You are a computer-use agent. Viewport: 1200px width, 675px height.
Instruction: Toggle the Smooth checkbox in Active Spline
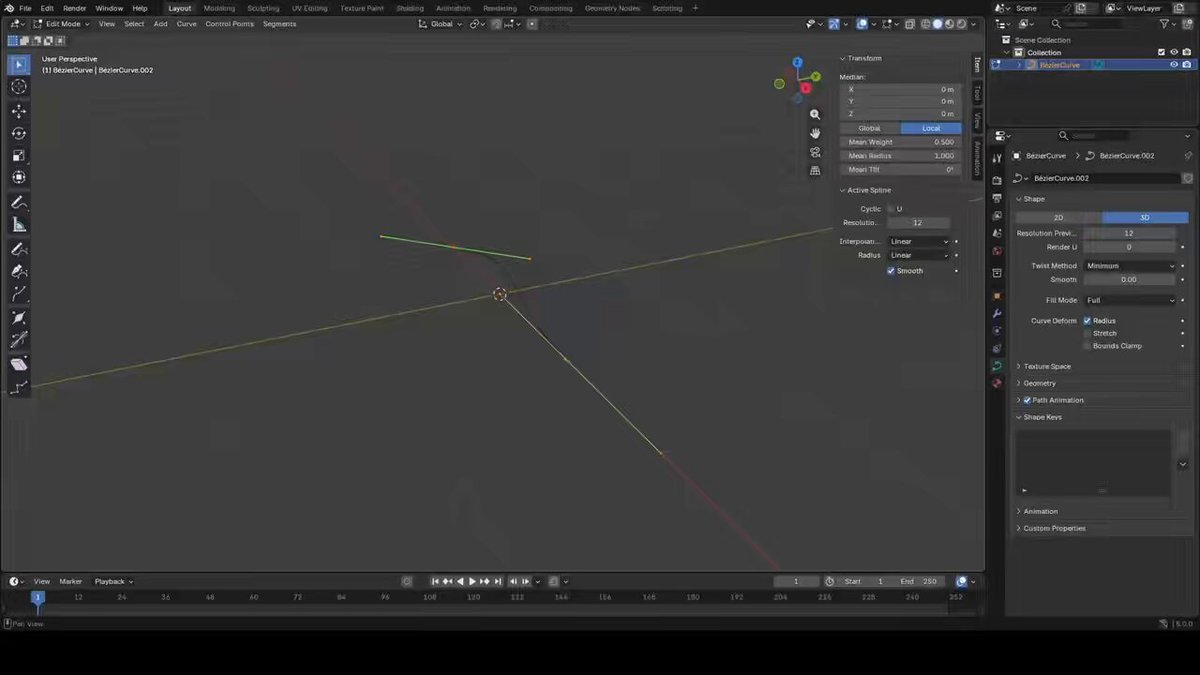[891, 271]
